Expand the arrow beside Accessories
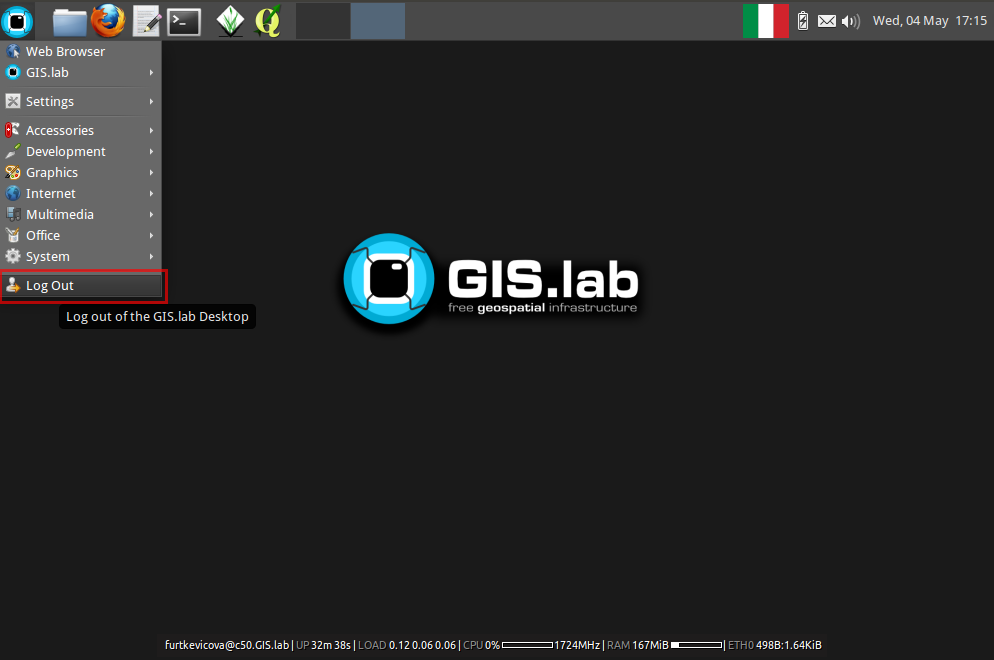This screenshot has width=994, height=660. point(152,130)
